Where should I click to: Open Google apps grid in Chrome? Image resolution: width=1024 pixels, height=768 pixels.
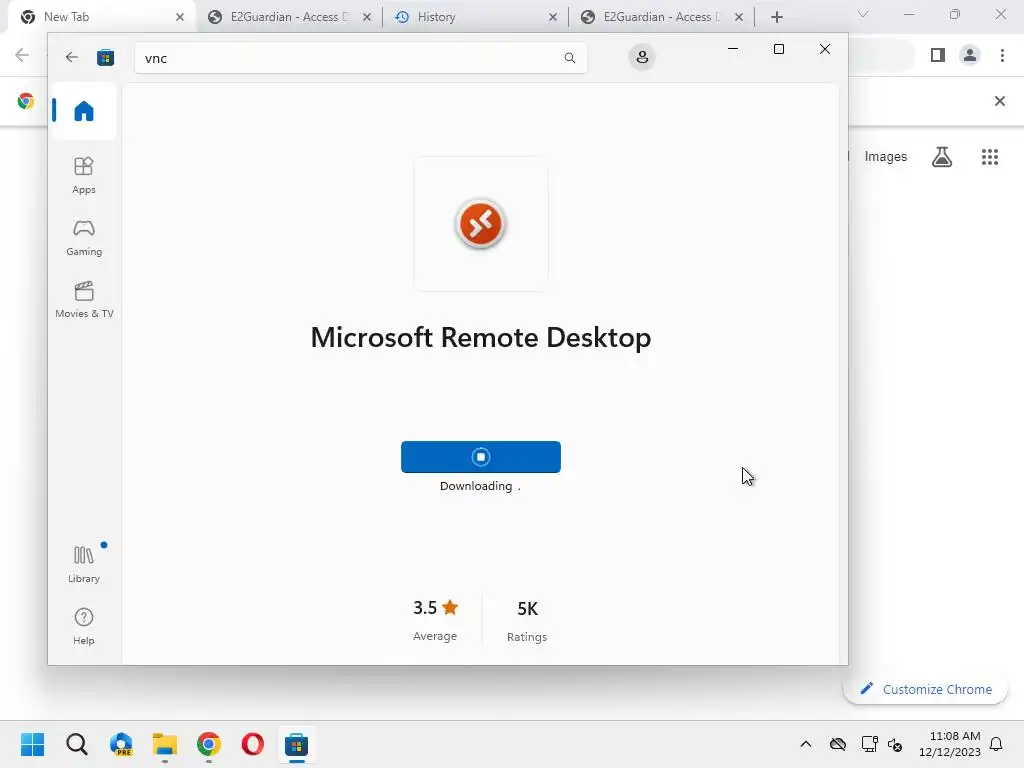pos(989,157)
